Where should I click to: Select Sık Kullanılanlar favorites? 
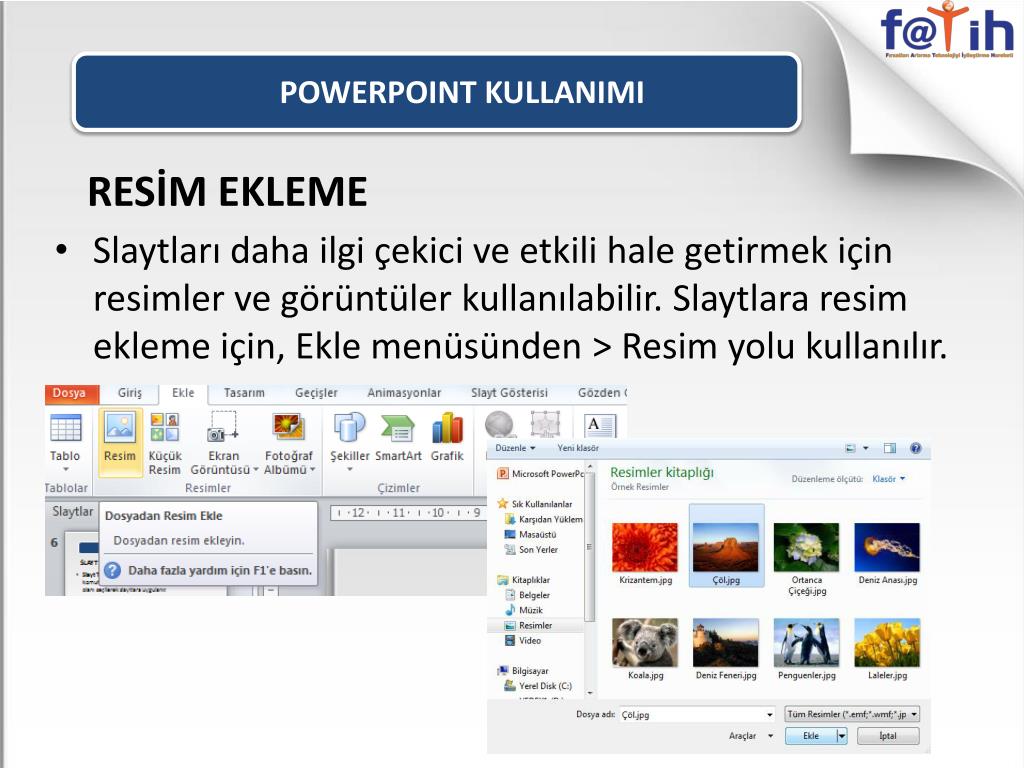535,504
